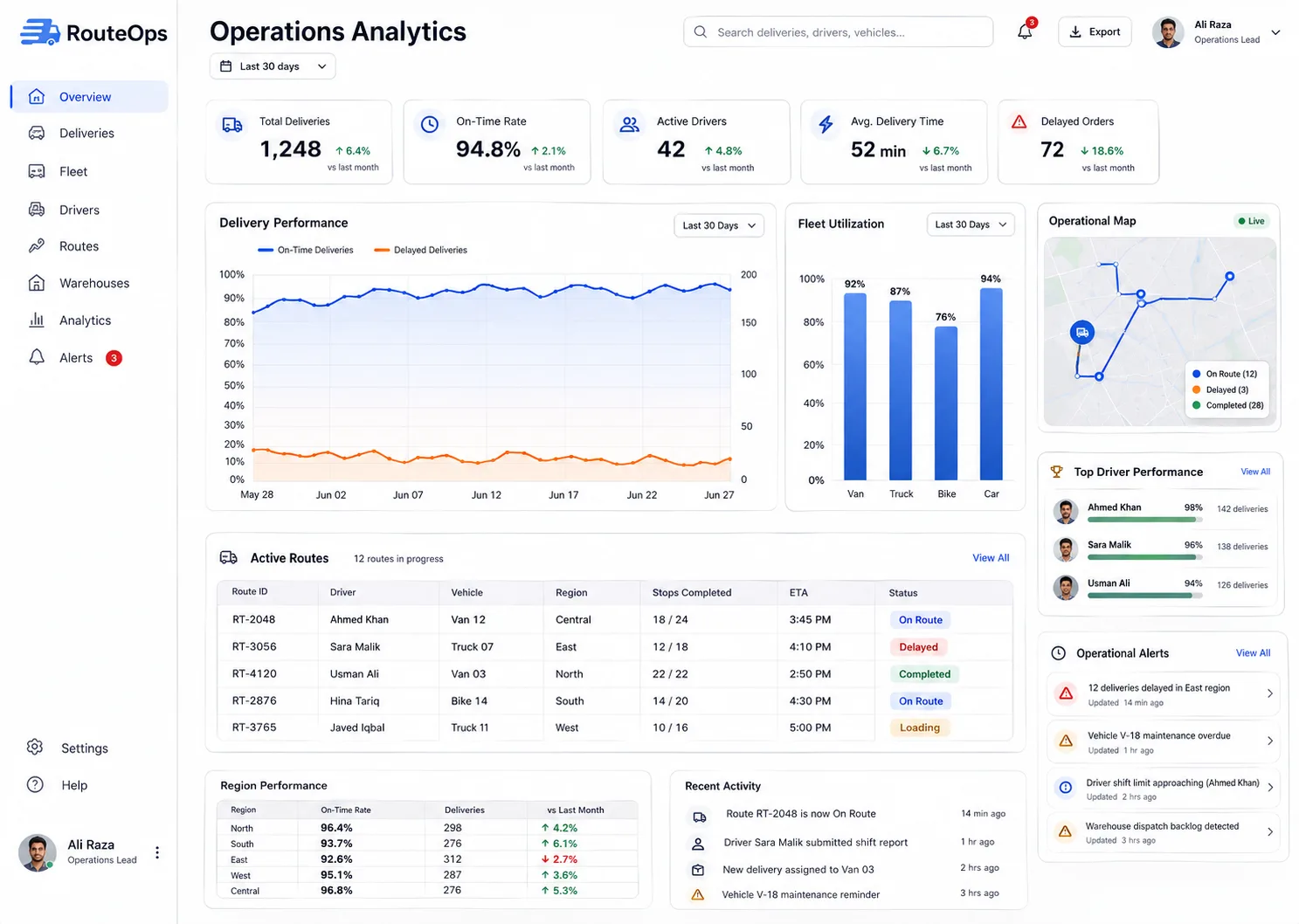Expand the Ali Raza profile menu chevron
Screen dimensions: 1299x924
click(x=1275, y=32)
